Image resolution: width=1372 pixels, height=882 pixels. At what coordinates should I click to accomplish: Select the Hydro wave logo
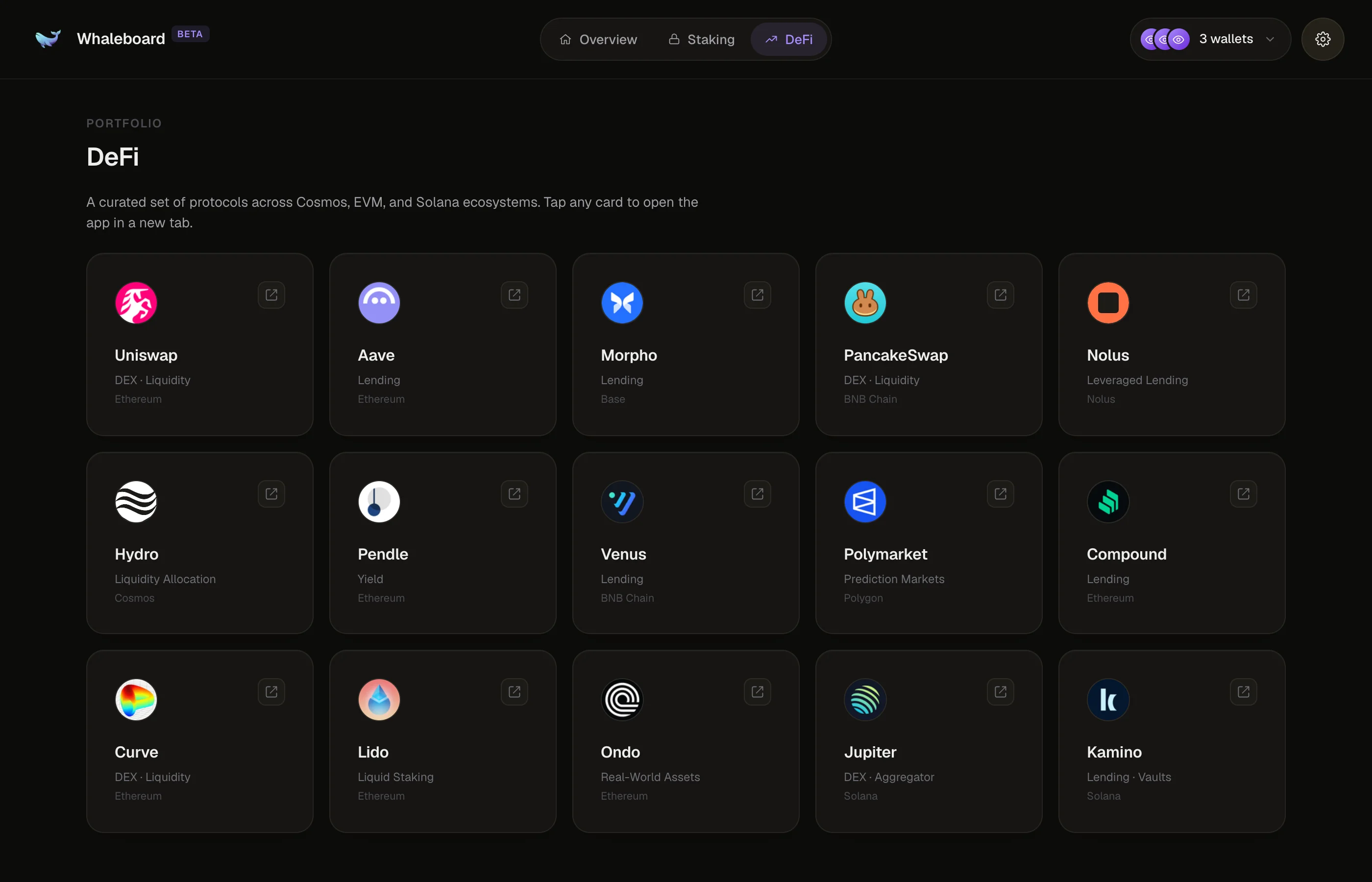point(136,502)
